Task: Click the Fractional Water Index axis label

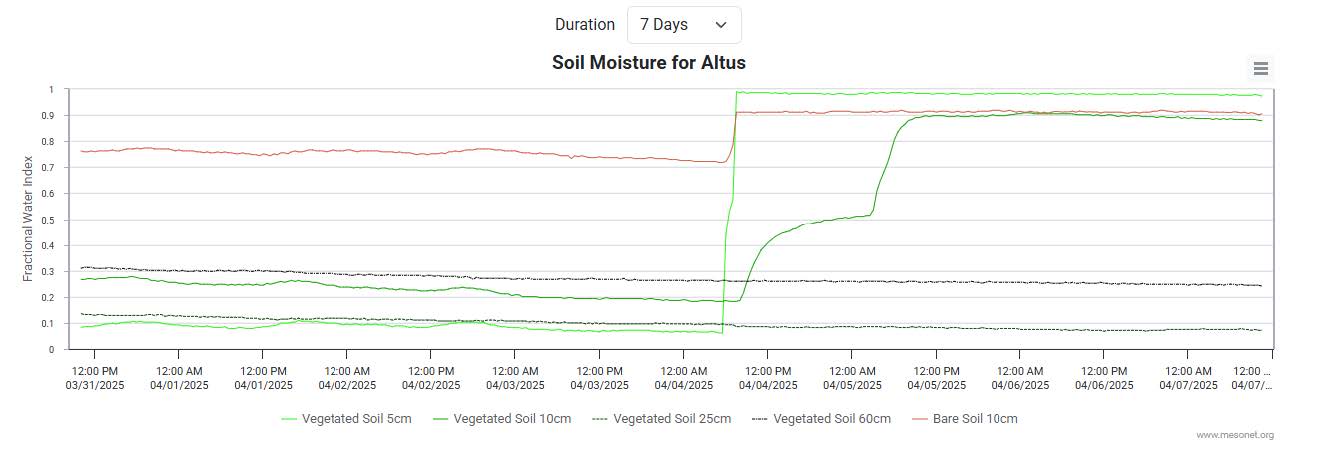Action: tap(28, 219)
